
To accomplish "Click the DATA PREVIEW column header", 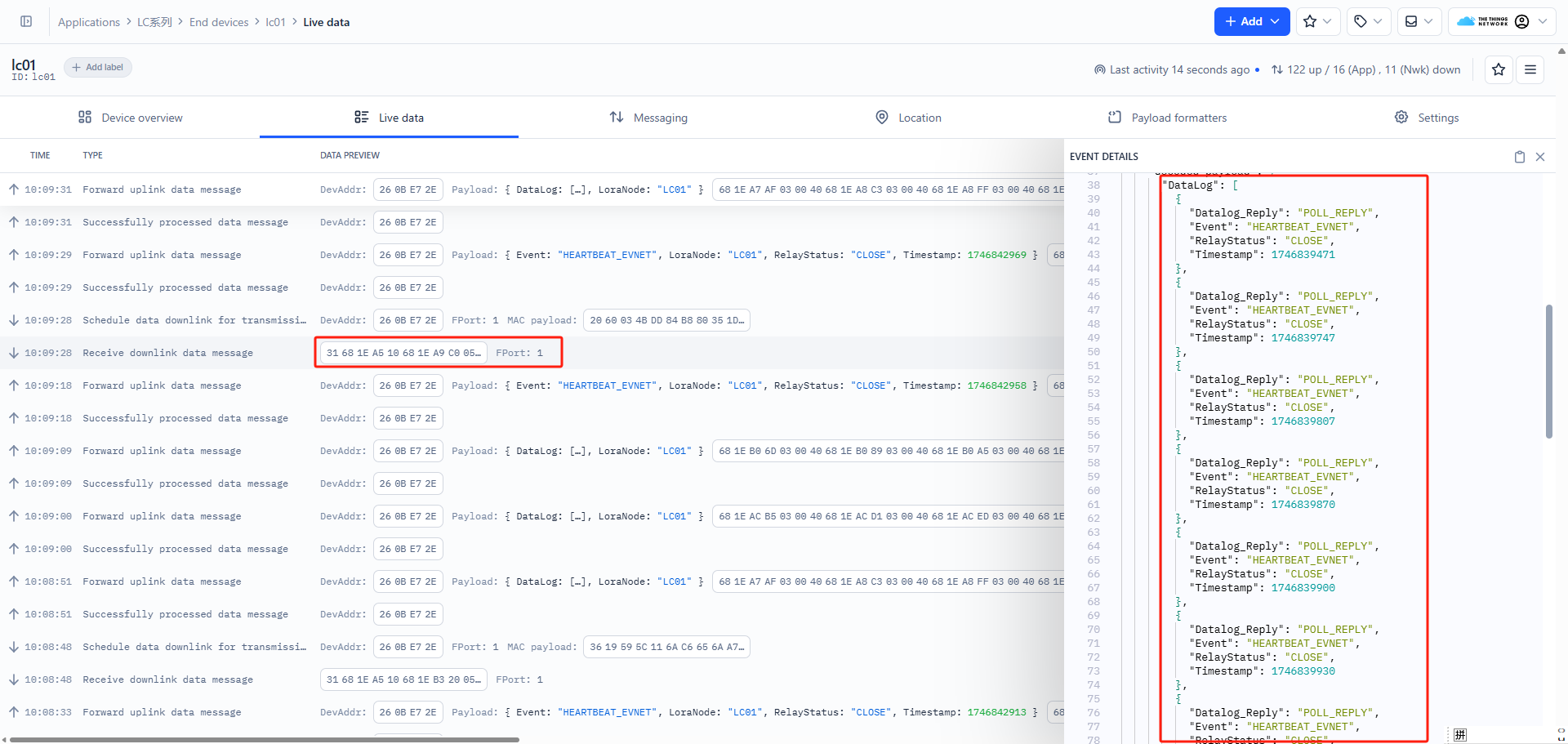I will pyautogui.click(x=350, y=155).
